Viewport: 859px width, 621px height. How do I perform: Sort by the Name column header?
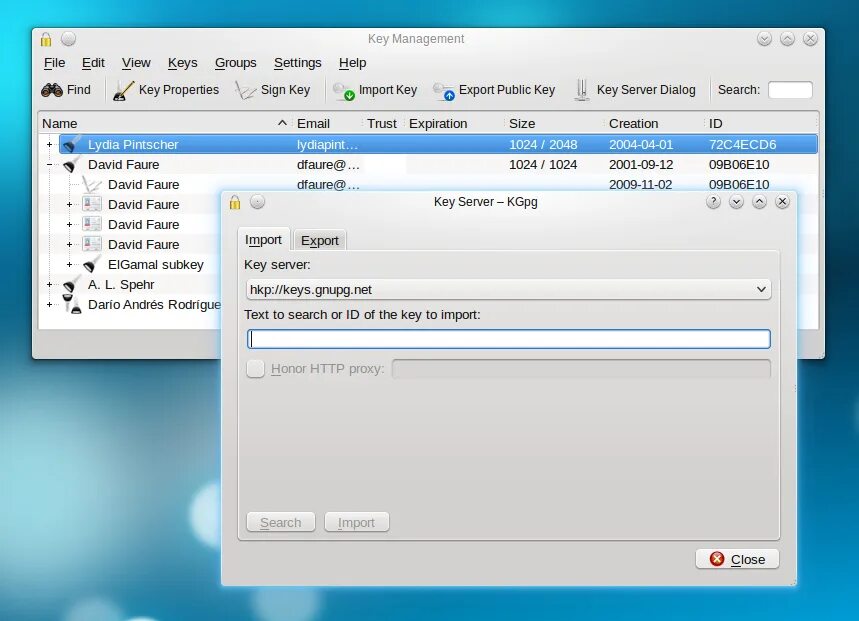(165, 124)
